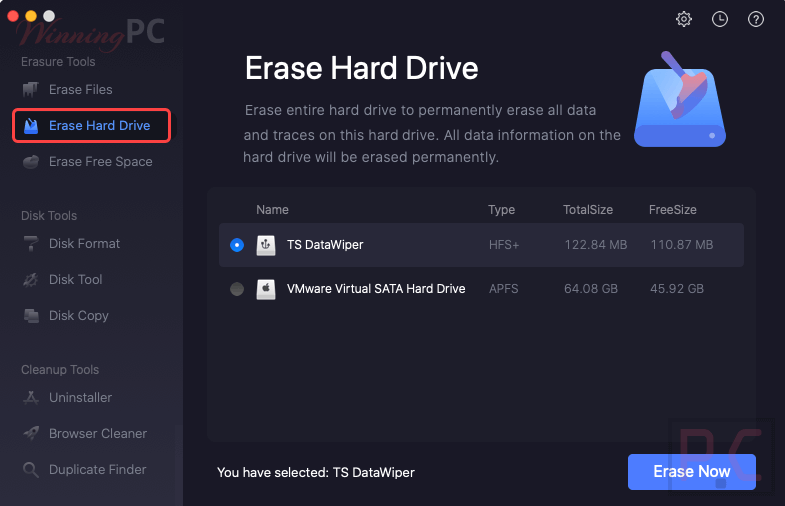Click the TS DataWiper drive name

coord(325,245)
